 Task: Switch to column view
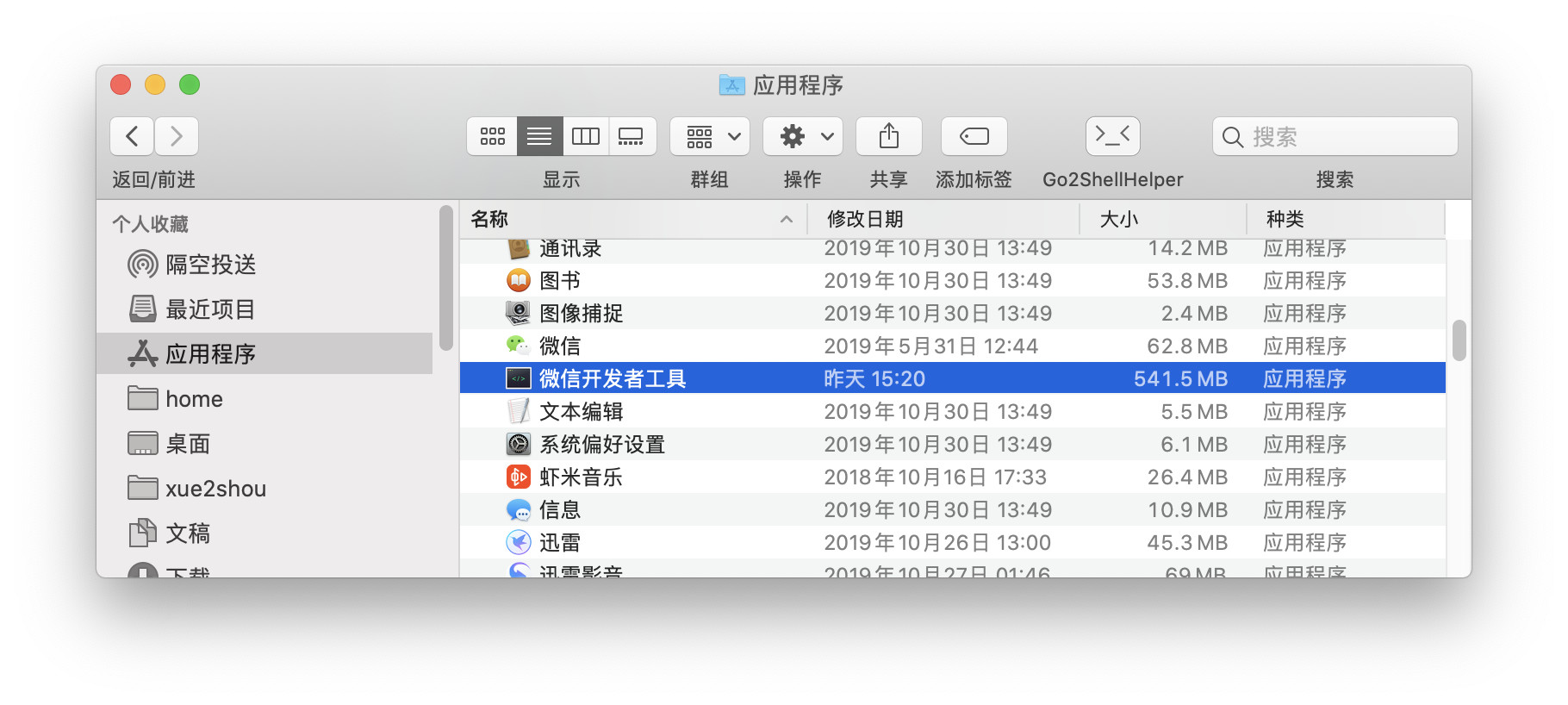pyautogui.click(x=586, y=136)
